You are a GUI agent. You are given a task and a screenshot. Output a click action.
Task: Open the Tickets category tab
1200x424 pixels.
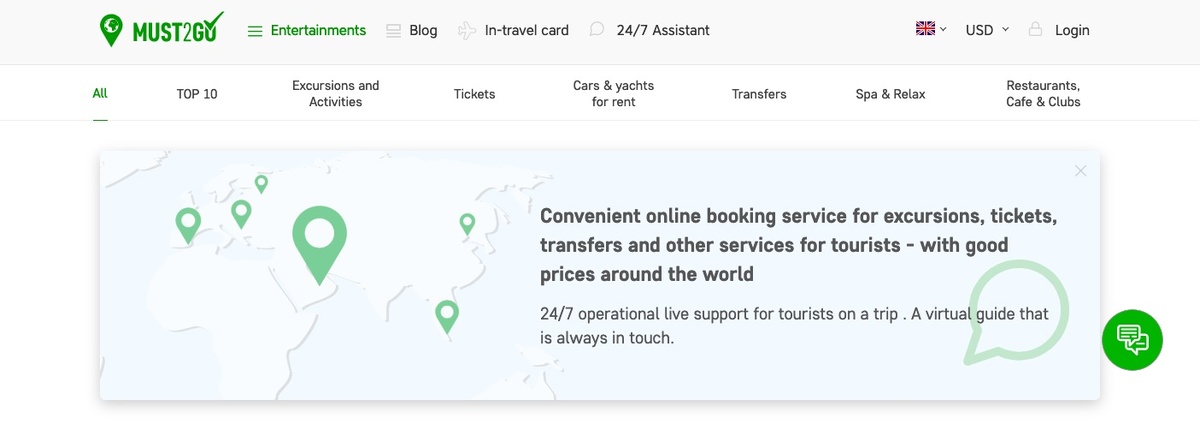pos(474,94)
